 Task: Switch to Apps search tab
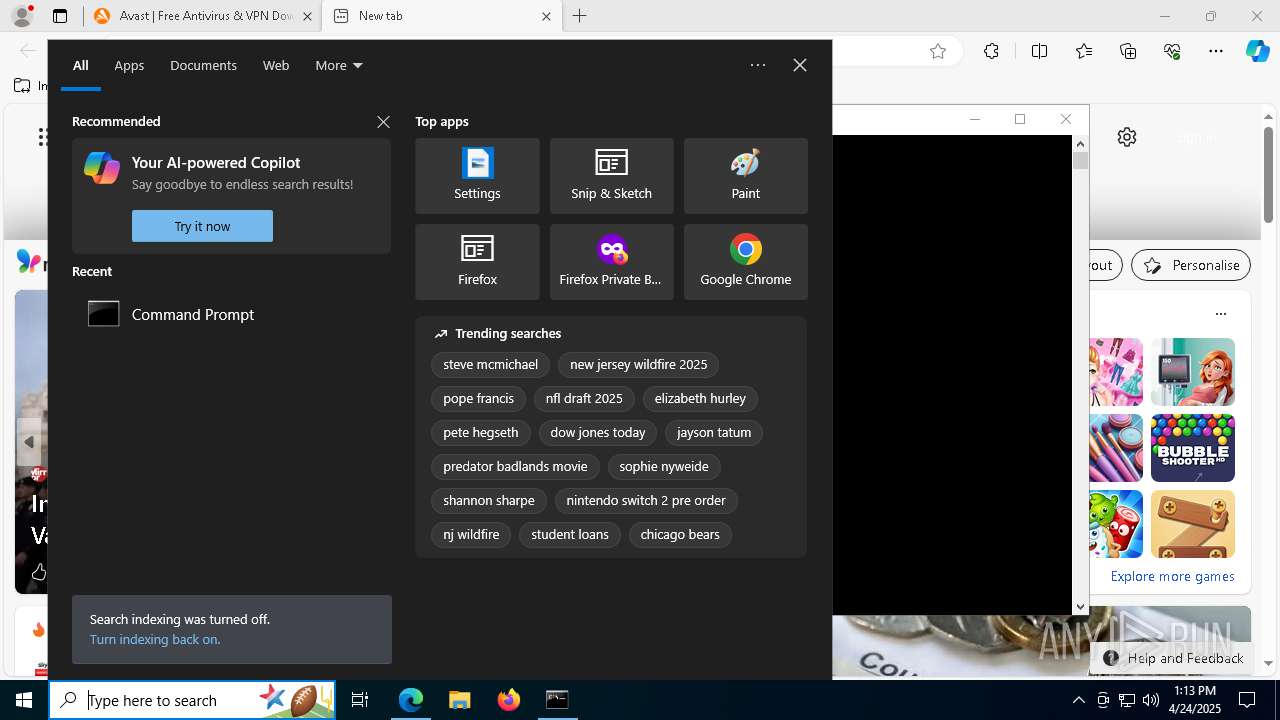129,65
